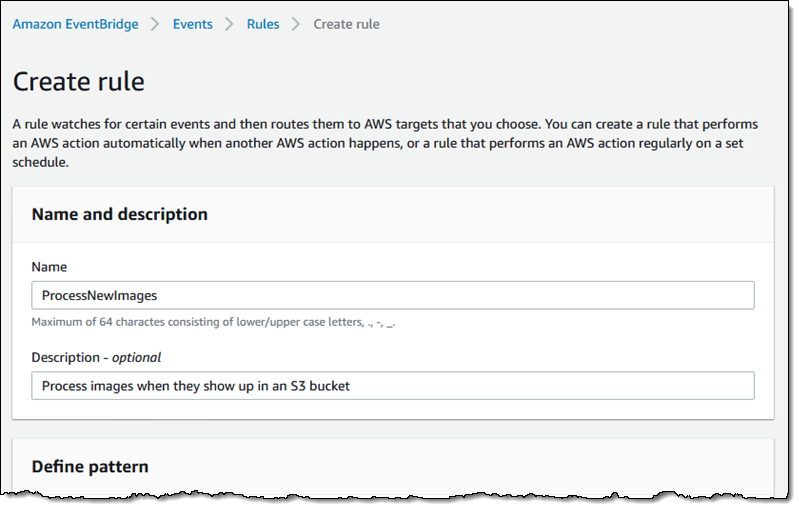Viewport: 799px width, 509px height.
Task: Click the chevron before Create rule breadcrumb
Action: (x=296, y=24)
